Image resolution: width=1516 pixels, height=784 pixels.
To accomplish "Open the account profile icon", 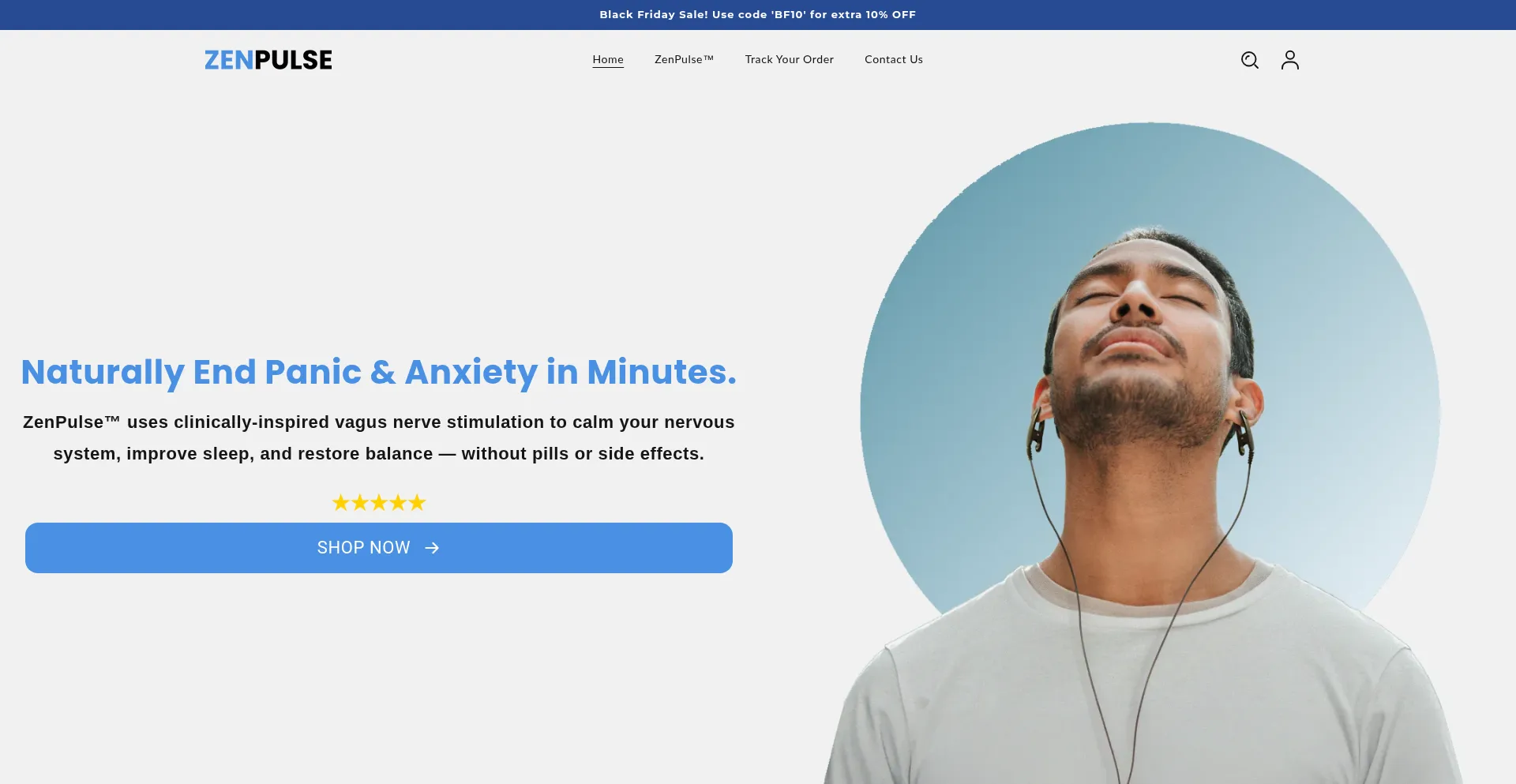I will click(x=1289, y=60).
